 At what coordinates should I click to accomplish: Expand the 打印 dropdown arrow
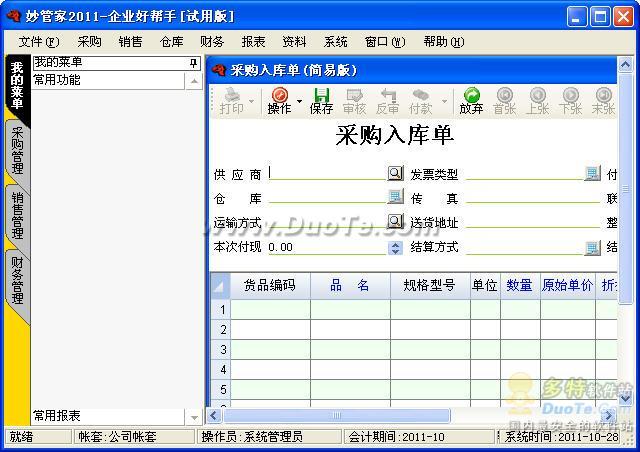(251, 101)
